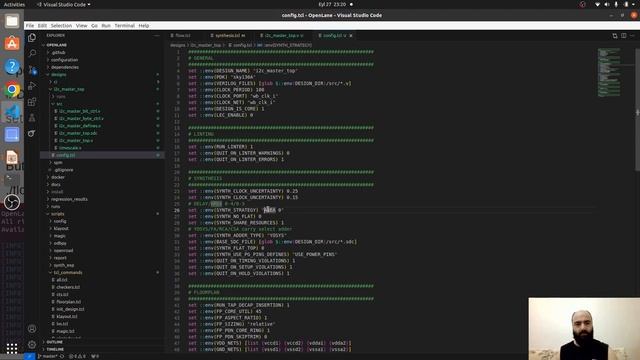
Task: Click the master branch indicator in the status bar
Action: pos(47,356)
